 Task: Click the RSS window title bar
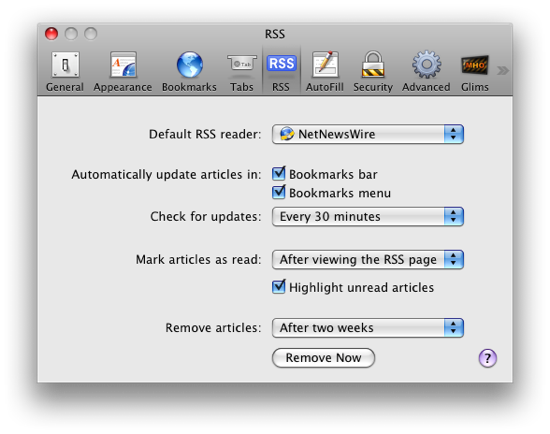pyautogui.click(x=275, y=34)
